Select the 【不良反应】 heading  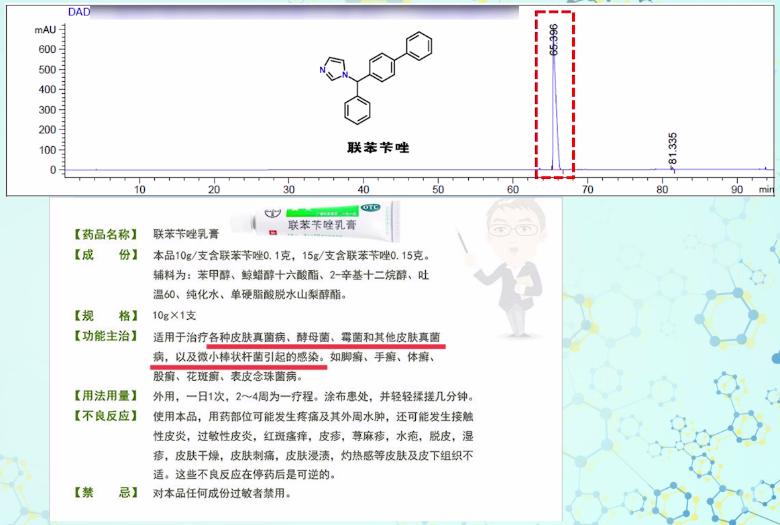tap(105, 416)
